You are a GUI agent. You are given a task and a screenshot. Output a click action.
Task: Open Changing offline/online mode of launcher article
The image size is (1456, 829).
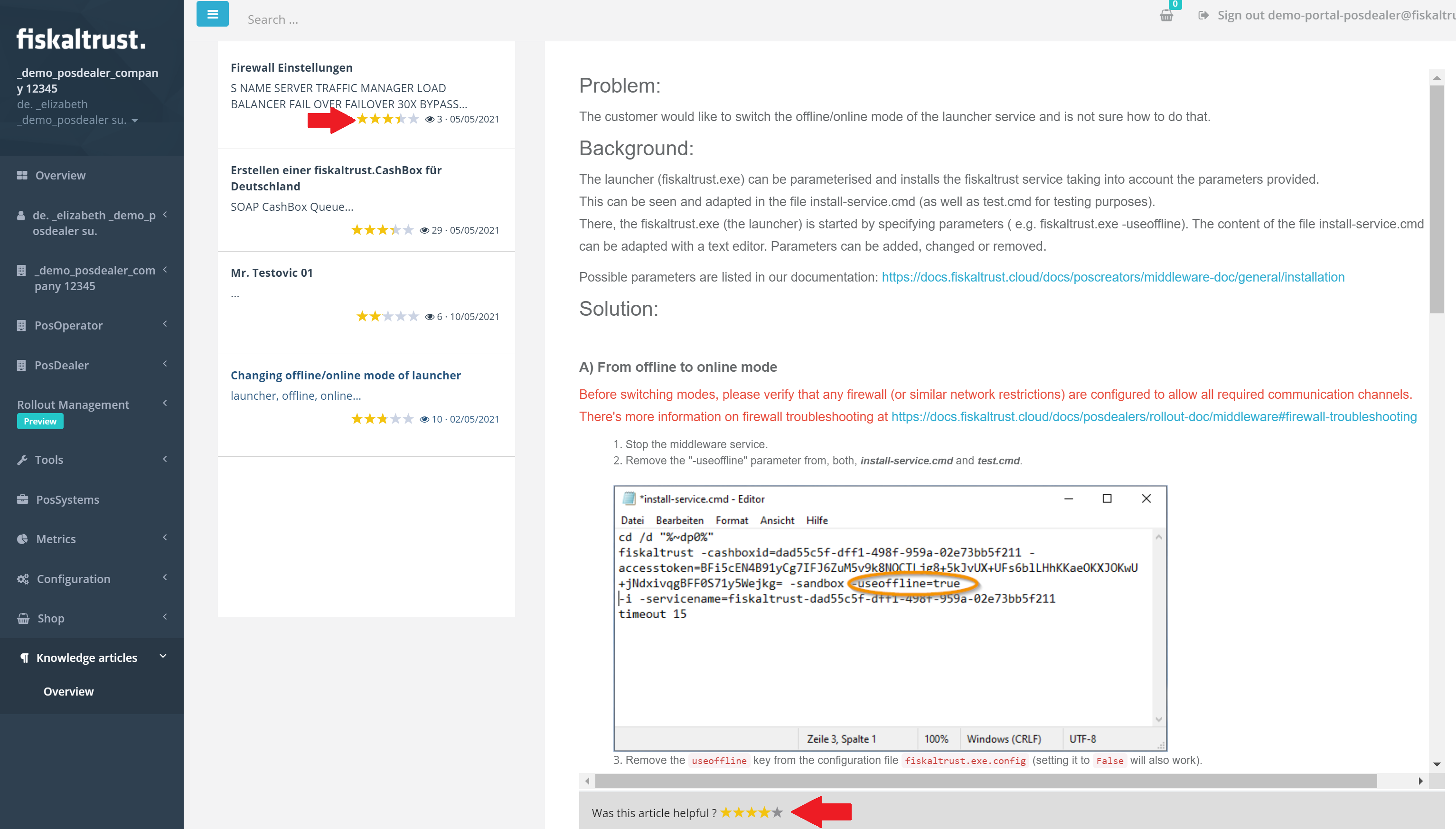pos(346,375)
